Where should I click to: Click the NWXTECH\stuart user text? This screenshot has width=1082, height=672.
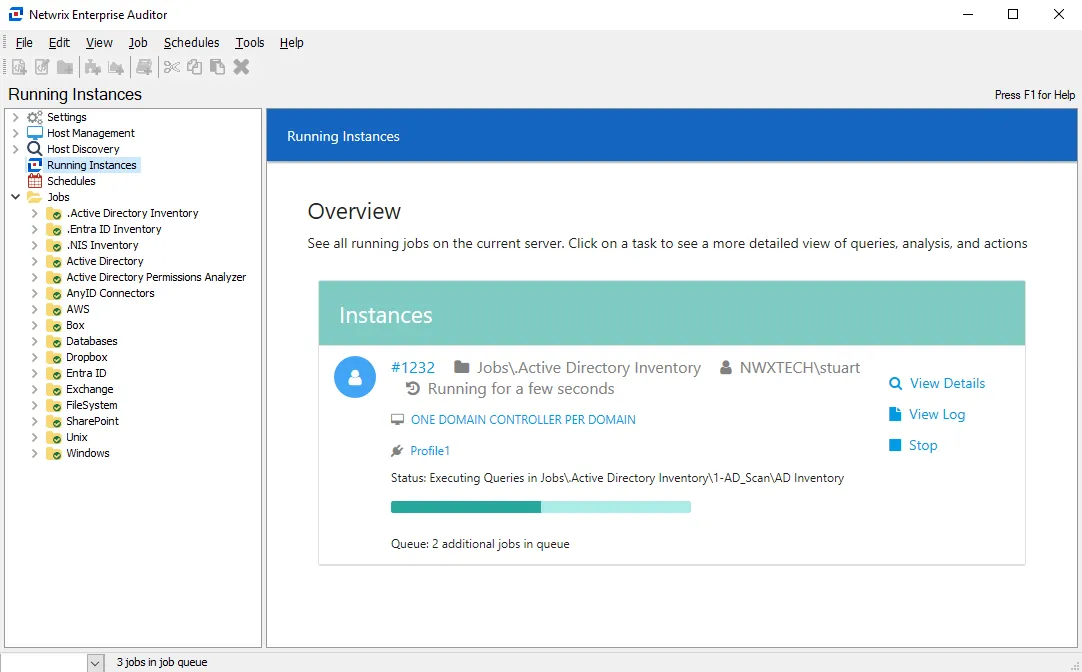click(800, 368)
